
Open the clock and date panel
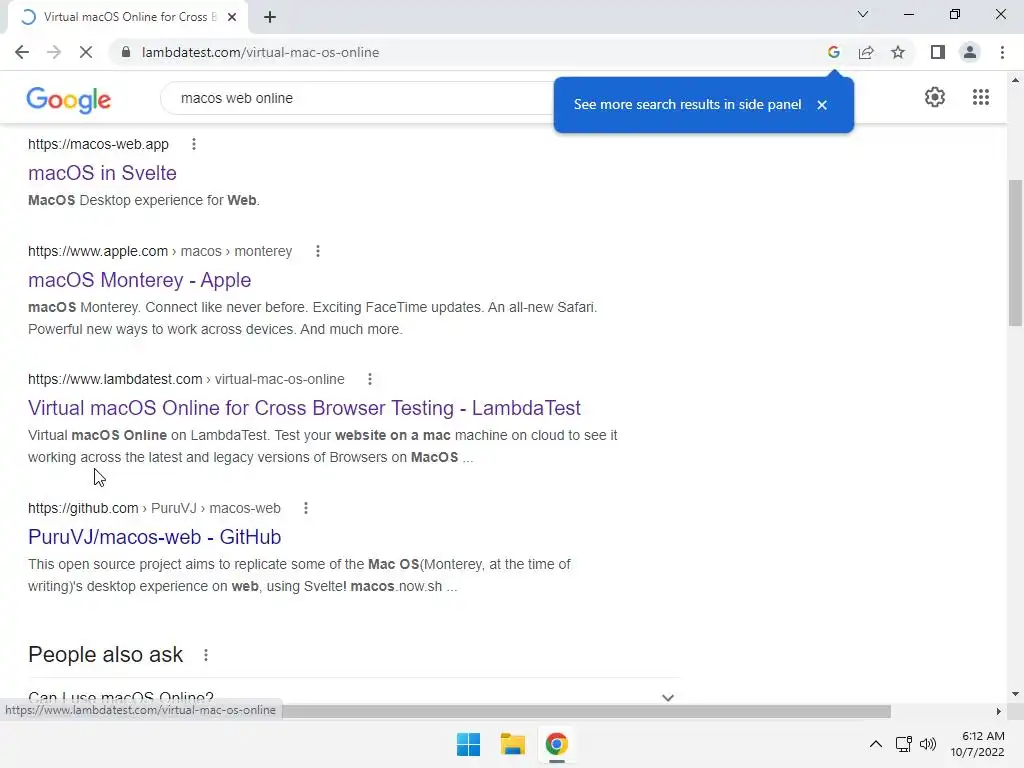click(977, 744)
